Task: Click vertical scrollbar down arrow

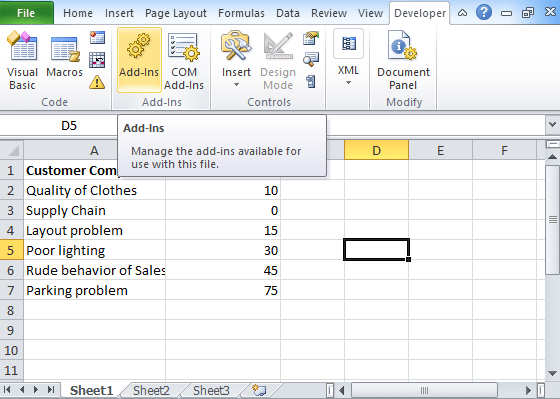Action: click(x=552, y=374)
